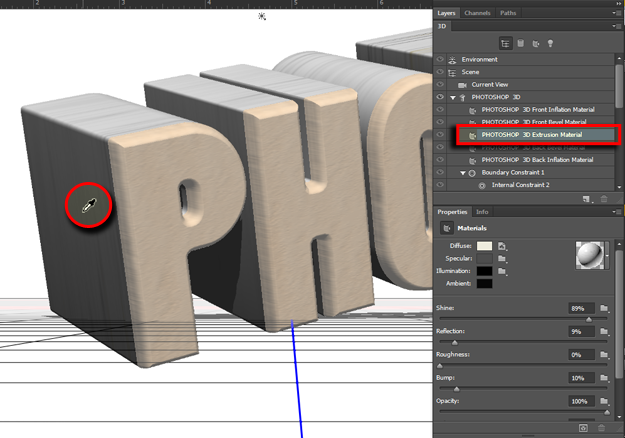Filter 3D panel by lights
The height and width of the screenshot is (438, 625).
[x=552, y=43]
